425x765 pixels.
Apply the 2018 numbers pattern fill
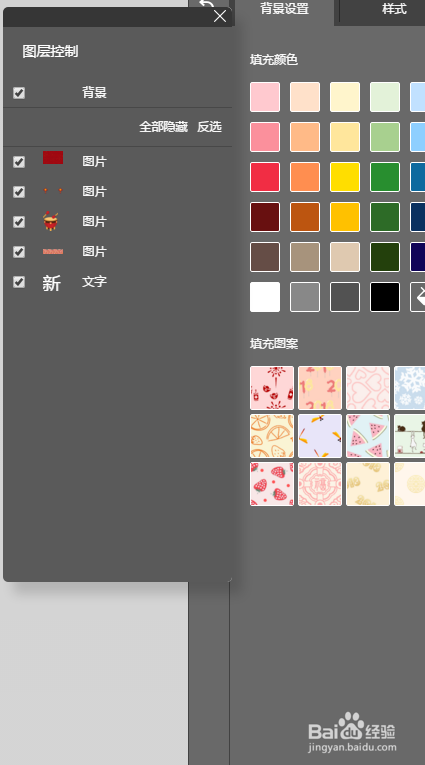pyautogui.click(x=320, y=388)
